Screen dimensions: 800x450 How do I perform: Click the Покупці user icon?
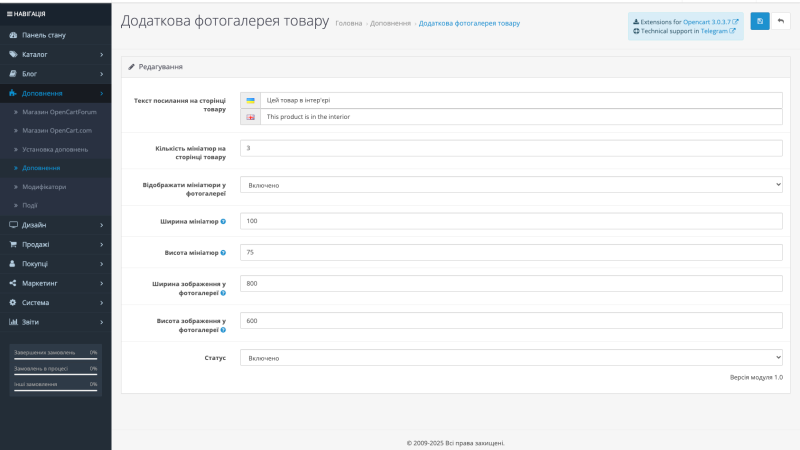coord(13,264)
